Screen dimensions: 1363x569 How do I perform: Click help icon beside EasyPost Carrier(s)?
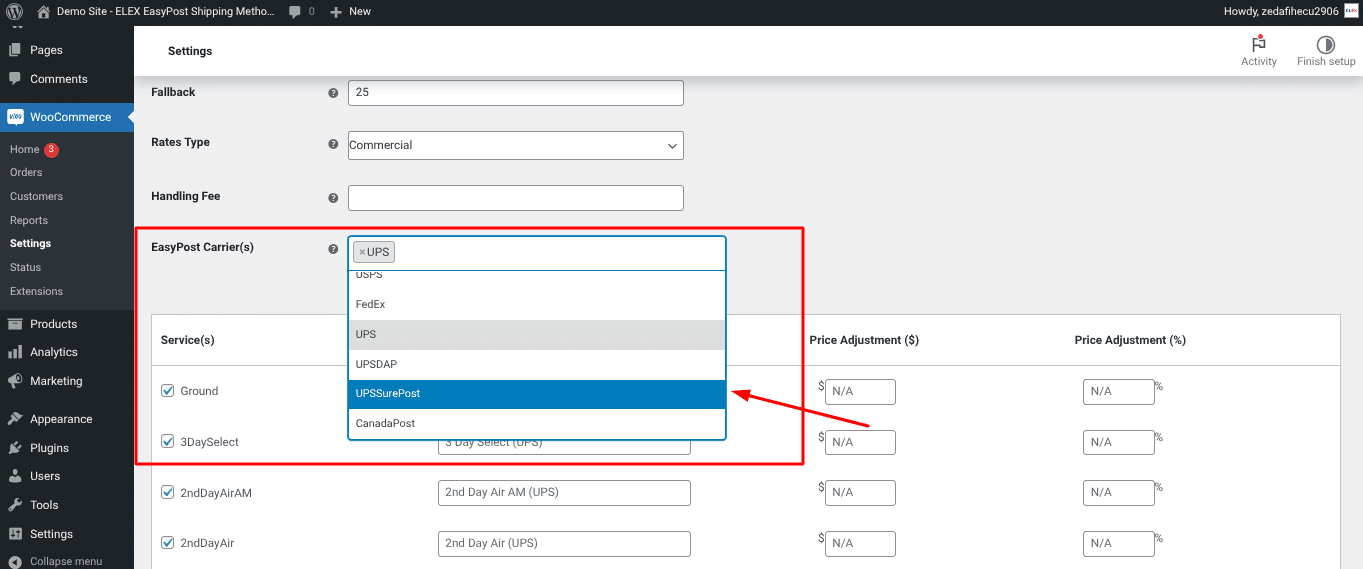333,249
